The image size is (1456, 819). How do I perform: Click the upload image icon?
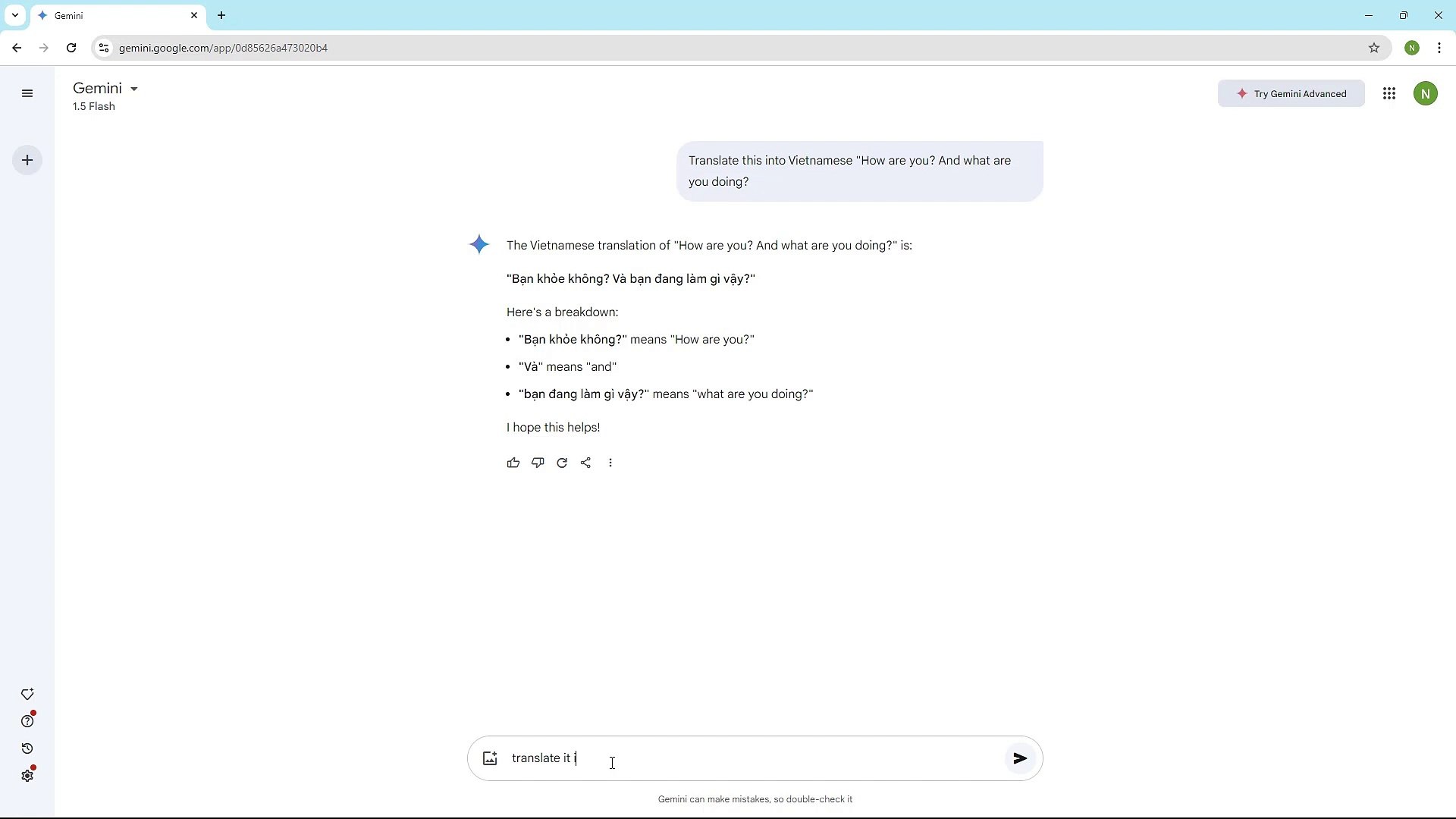tap(490, 758)
